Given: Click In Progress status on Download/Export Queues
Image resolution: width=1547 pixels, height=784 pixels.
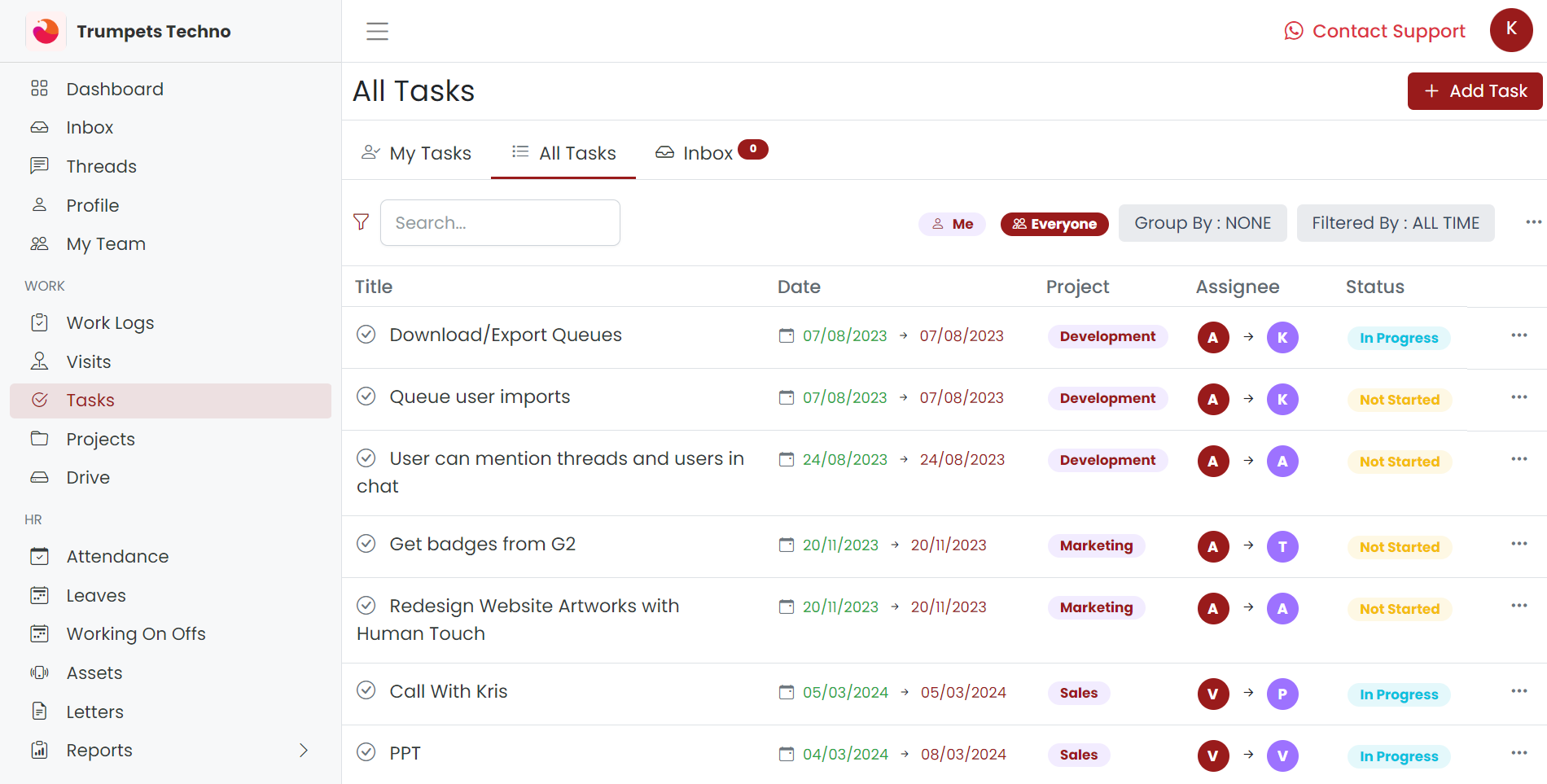Looking at the screenshot, I should click(1398, 338).
